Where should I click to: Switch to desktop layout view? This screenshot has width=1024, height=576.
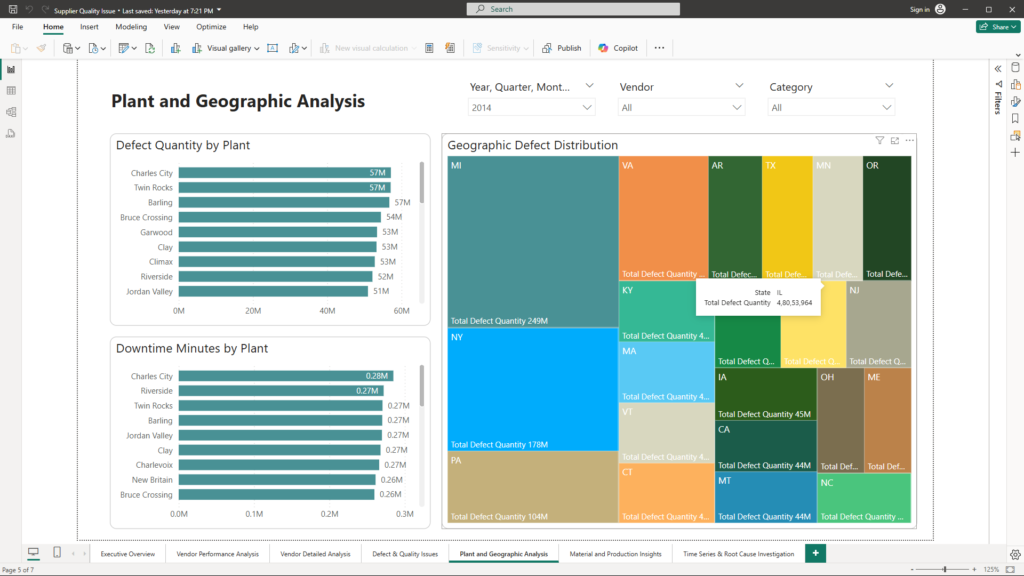point(33,553)
